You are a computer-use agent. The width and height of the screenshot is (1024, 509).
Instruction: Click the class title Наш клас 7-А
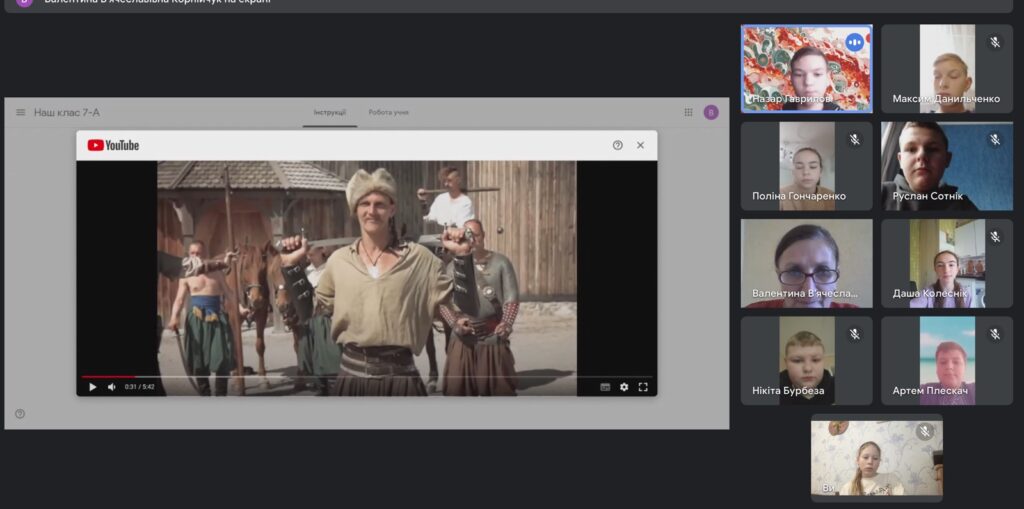(67, 112)
